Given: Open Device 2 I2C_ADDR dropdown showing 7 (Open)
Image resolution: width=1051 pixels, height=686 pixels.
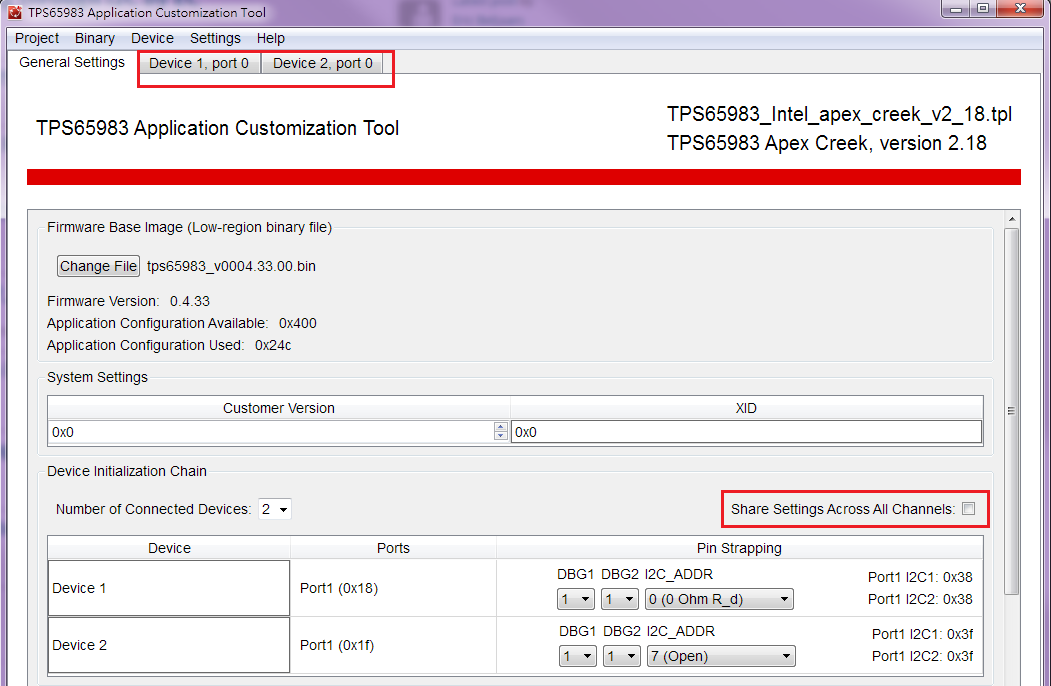Looking at the screenshot, I should [721, 656].
